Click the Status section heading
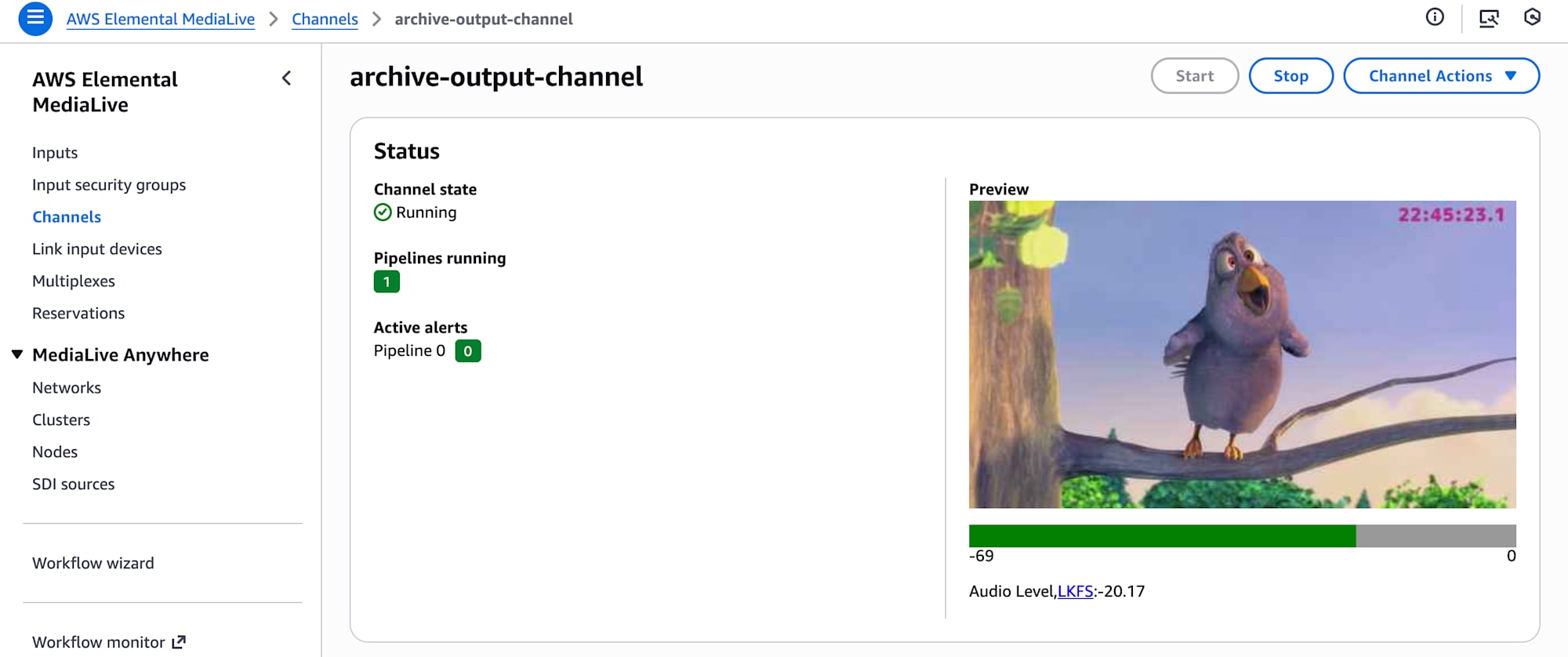The width and height of the screenshot is (1568, 657). coord(407,151)
